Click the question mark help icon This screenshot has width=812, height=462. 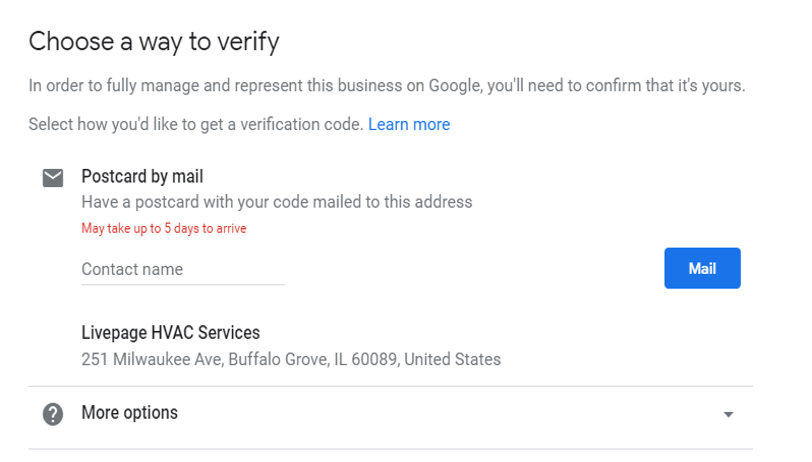click(53, 414)
